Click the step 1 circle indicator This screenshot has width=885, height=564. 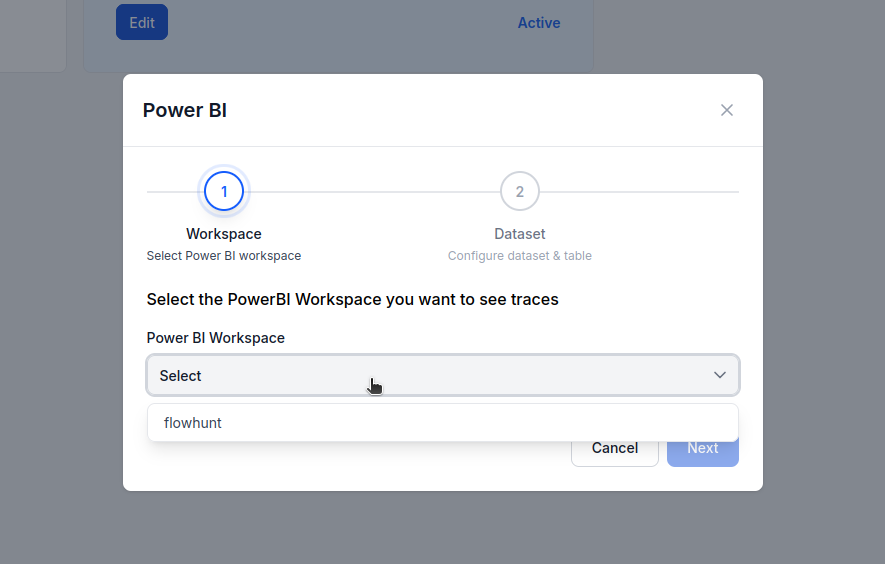[224, 191]
